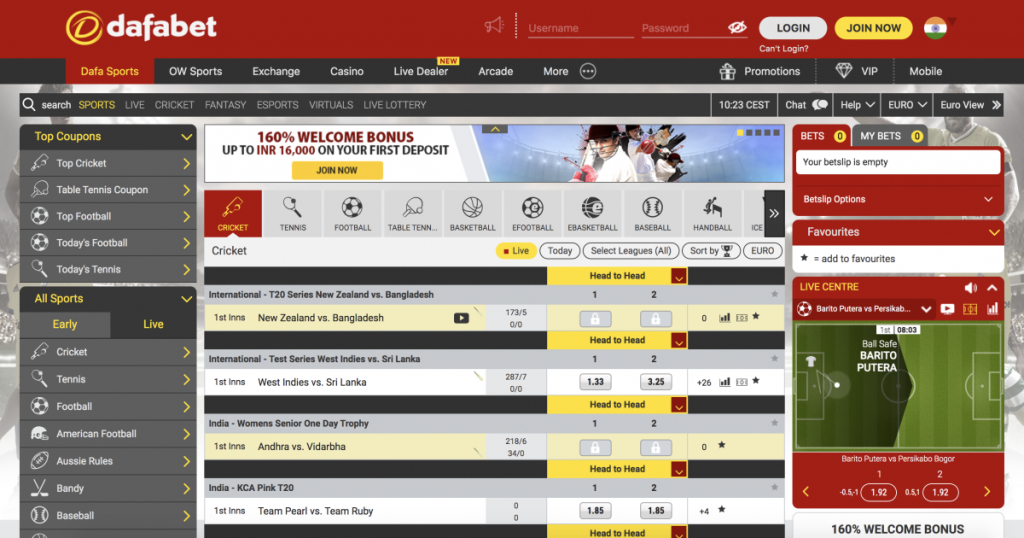Collapse the welcome bonus banner arrow
1024x538 pixels.
point(495,129)
